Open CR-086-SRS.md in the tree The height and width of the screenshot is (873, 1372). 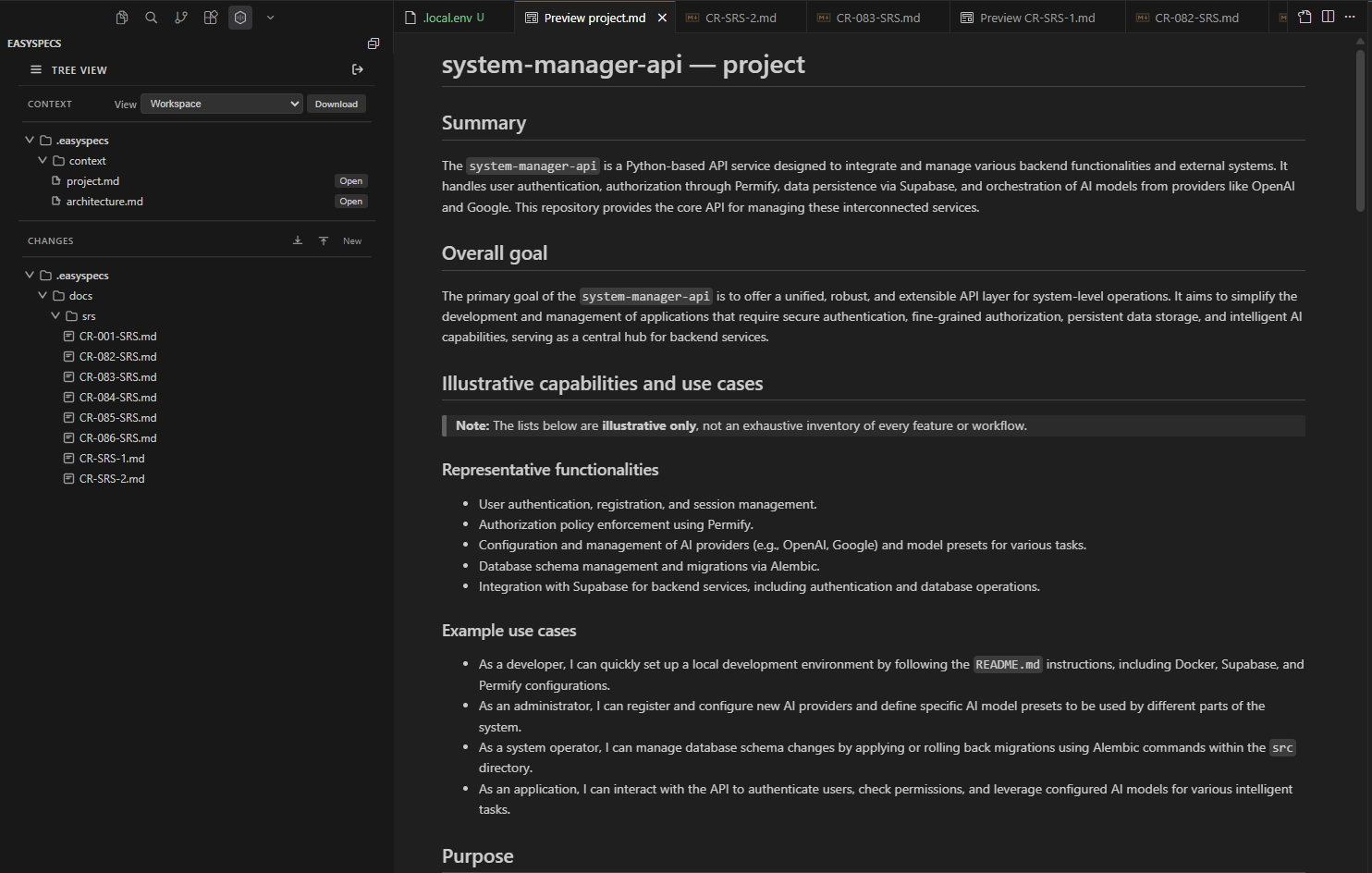click(117, 438)
